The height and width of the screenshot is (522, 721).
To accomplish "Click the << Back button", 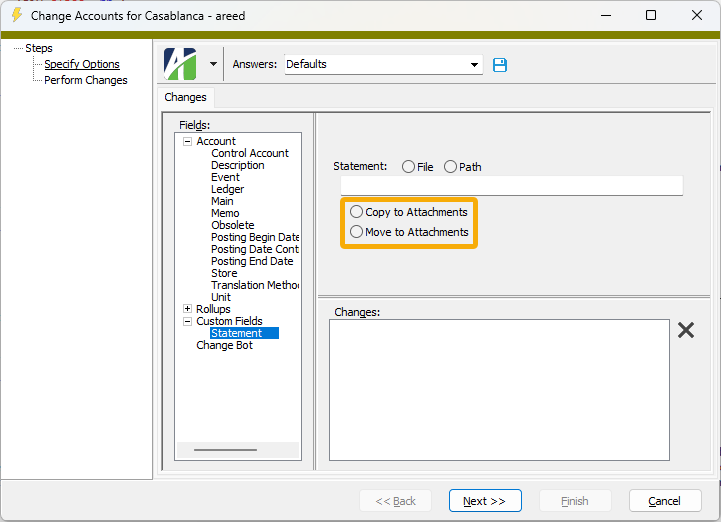I will coord(395,500).
